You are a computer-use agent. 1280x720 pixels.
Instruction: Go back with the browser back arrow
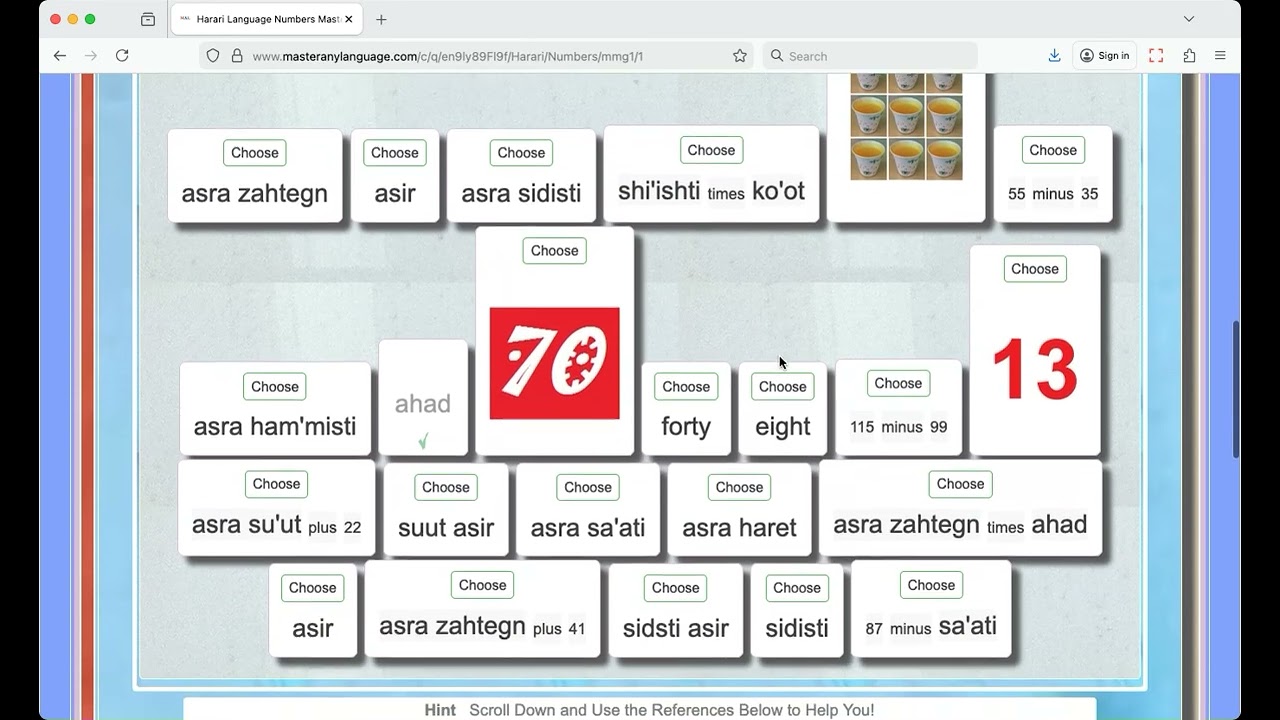60,56
